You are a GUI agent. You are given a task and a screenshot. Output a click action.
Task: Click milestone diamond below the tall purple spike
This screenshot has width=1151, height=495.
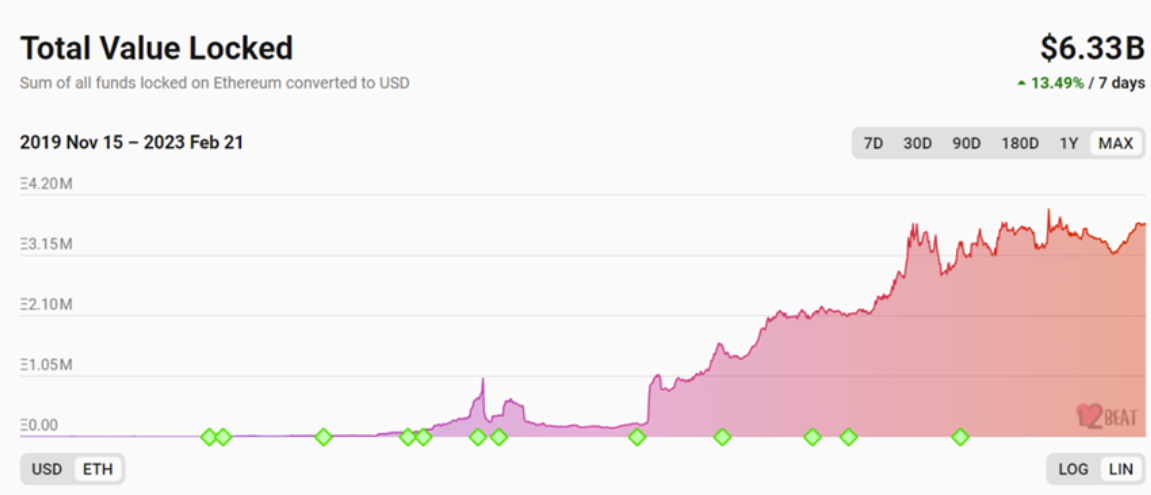[478, 437]
